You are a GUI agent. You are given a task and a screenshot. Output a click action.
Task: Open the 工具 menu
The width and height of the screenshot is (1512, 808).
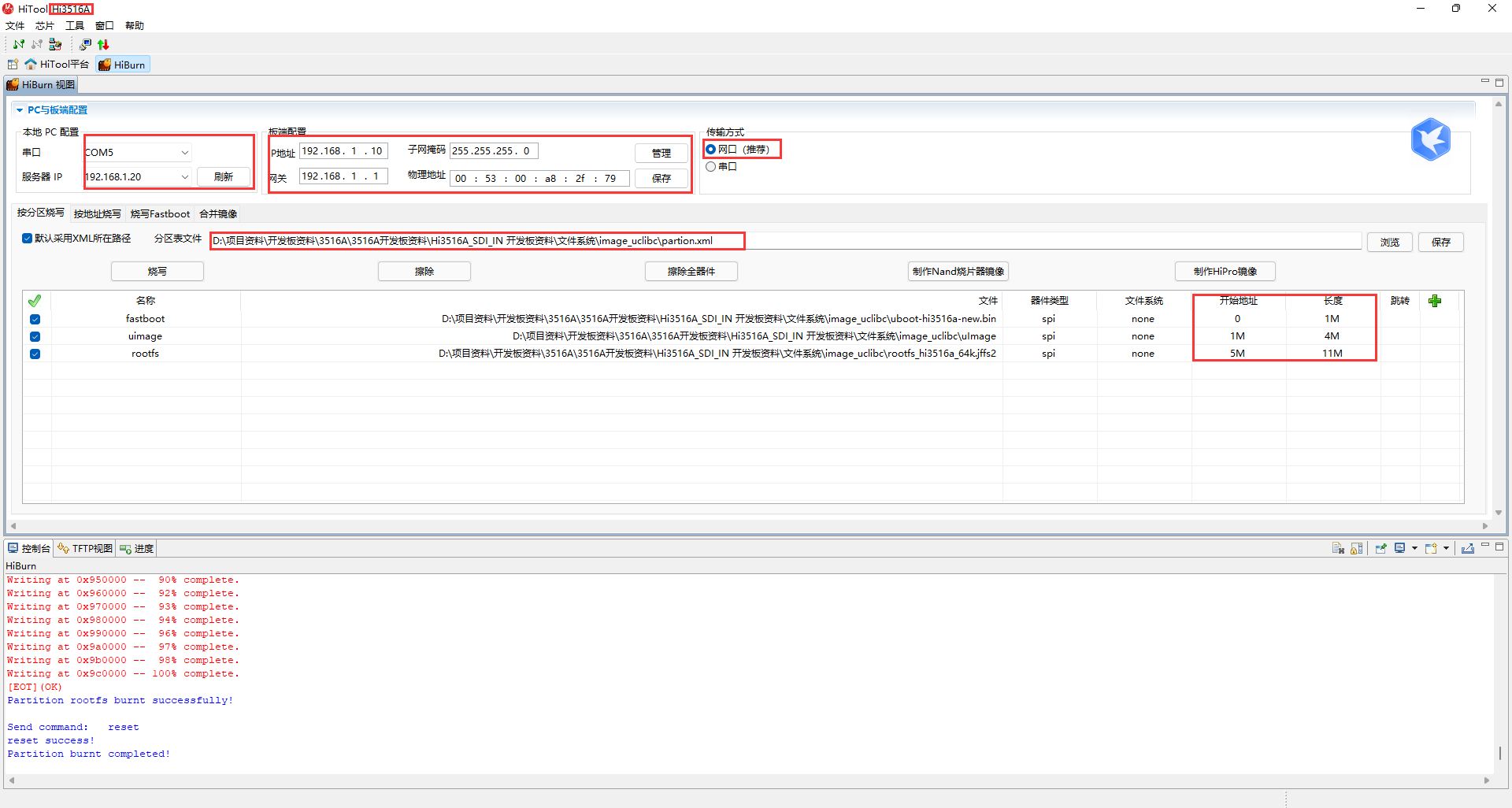75,26
